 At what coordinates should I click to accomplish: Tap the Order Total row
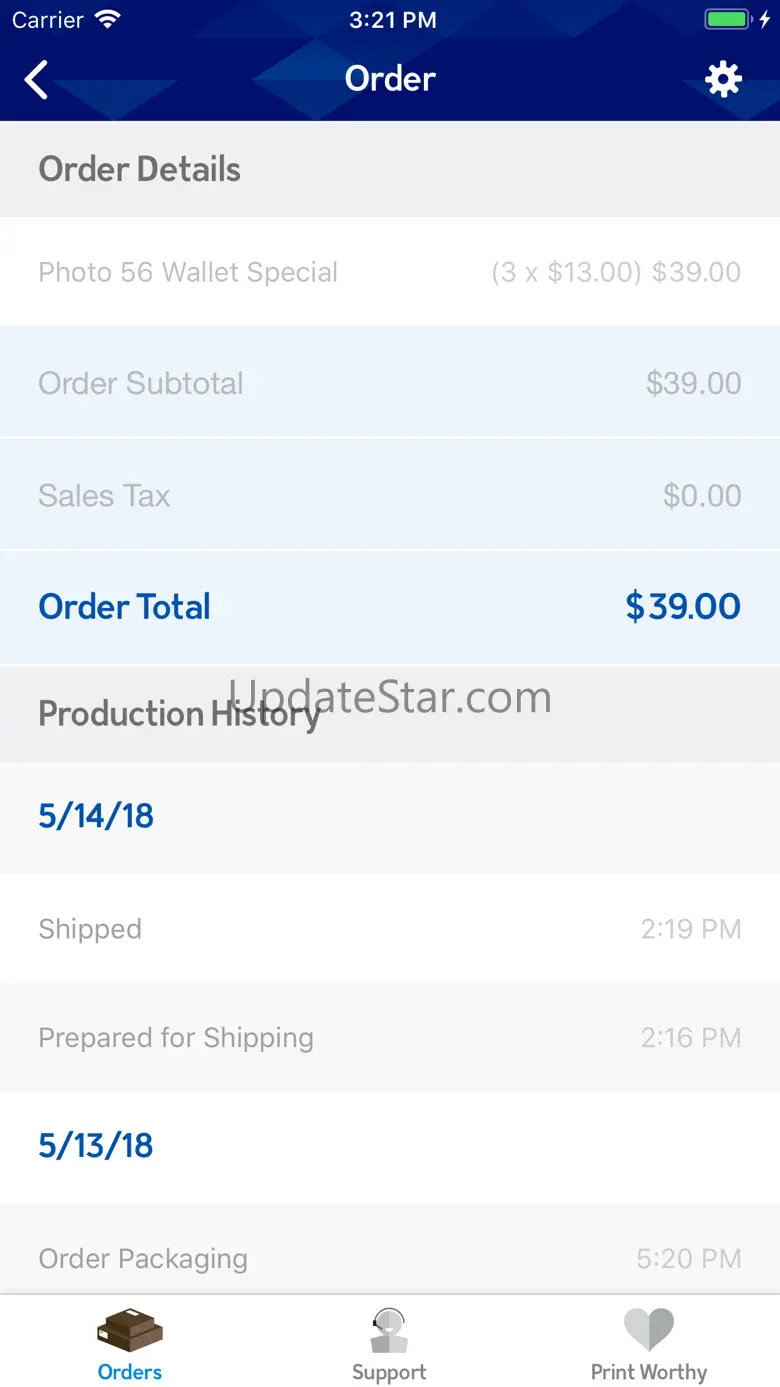tap(390, 606)
